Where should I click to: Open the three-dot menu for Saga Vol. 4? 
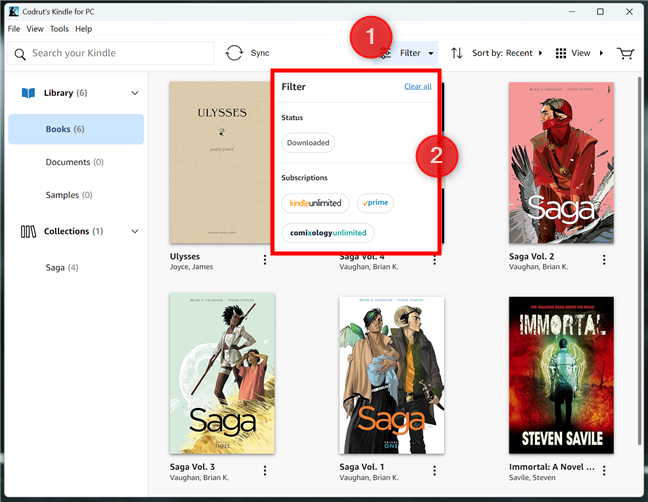point(434,260)
